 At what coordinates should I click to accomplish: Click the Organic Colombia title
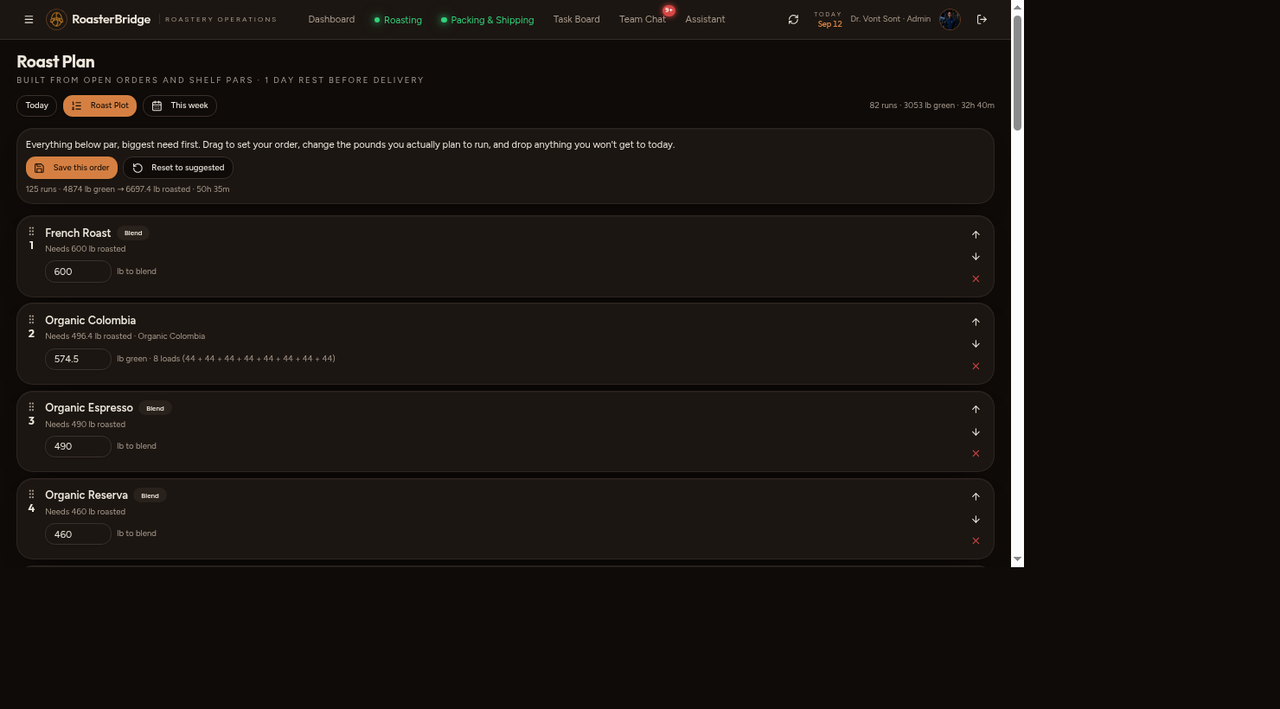[x=90, y=320]
